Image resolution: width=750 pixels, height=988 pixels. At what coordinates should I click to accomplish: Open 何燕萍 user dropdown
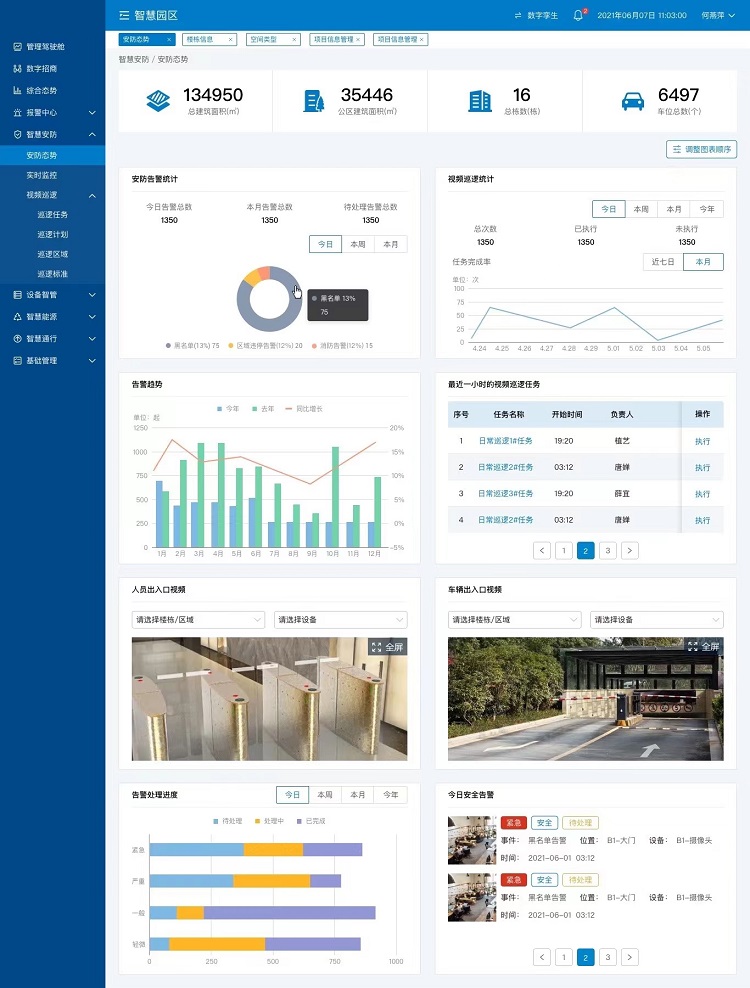(718, 15)
